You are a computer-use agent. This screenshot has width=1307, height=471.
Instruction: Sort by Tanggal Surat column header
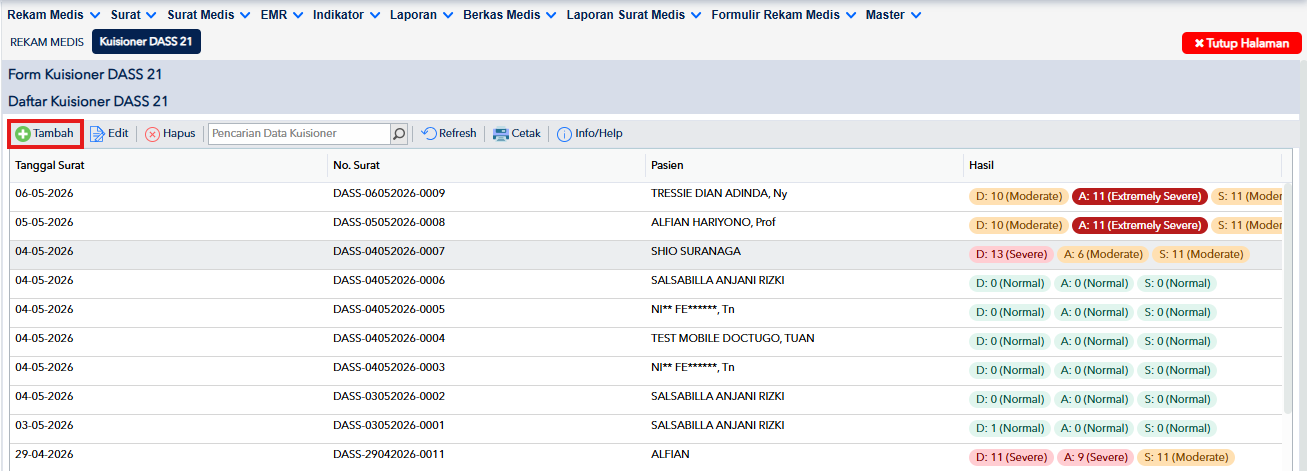click(169, 165)
